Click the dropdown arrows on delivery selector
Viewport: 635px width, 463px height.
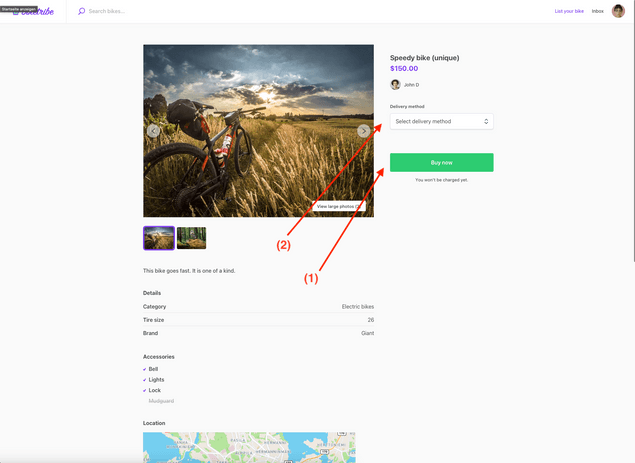pos(486,121)
